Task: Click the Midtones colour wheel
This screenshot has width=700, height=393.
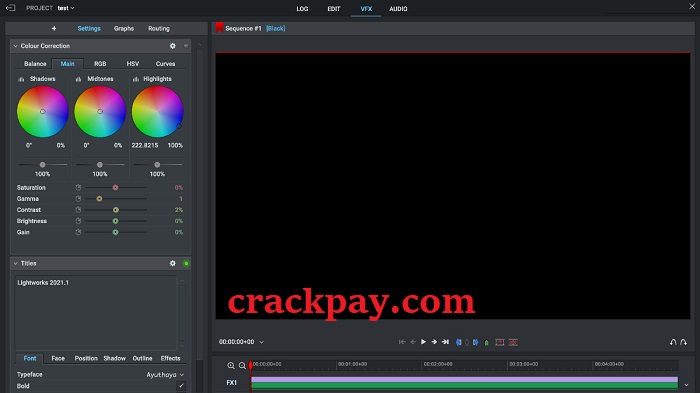Action: click(x=100, y=112)
